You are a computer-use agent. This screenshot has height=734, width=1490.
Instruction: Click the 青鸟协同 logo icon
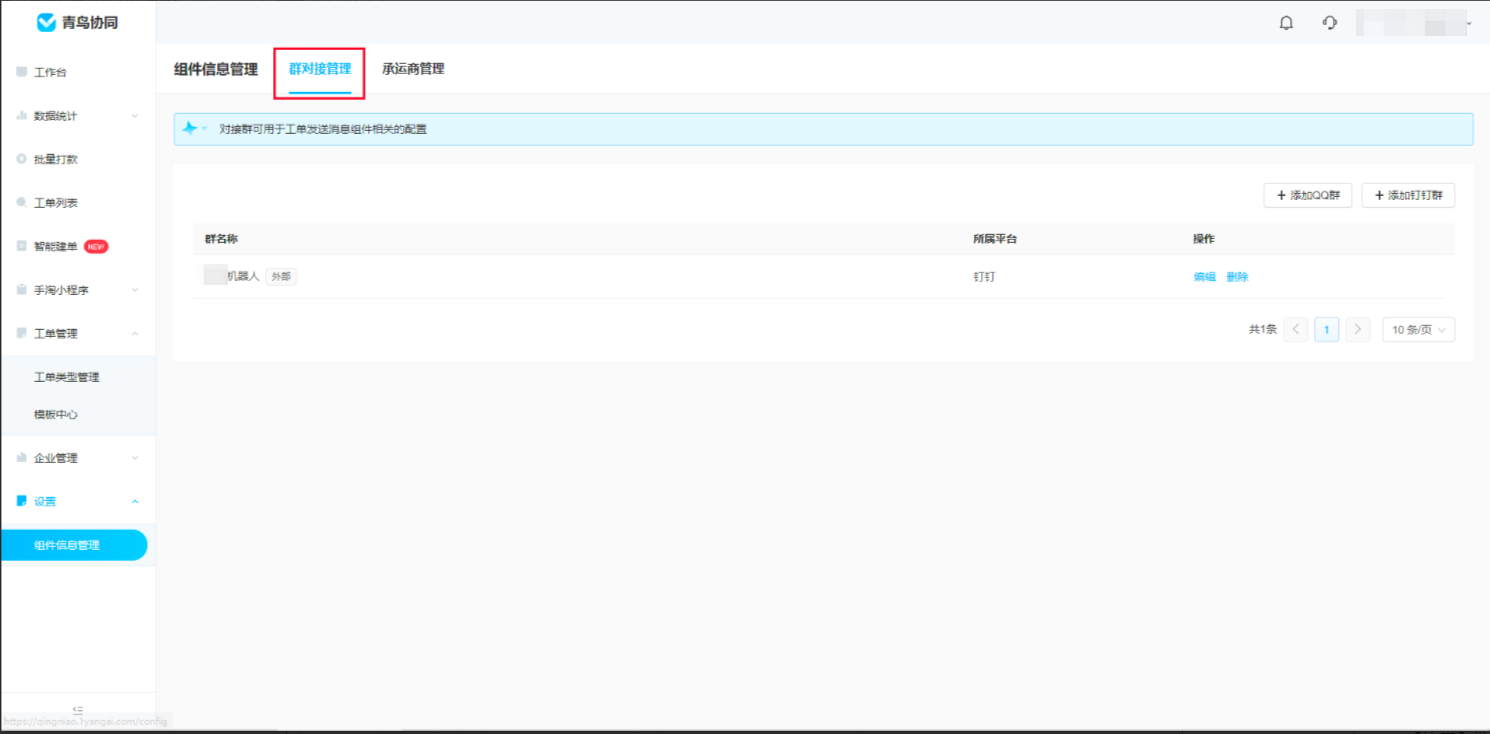(46, 22)
